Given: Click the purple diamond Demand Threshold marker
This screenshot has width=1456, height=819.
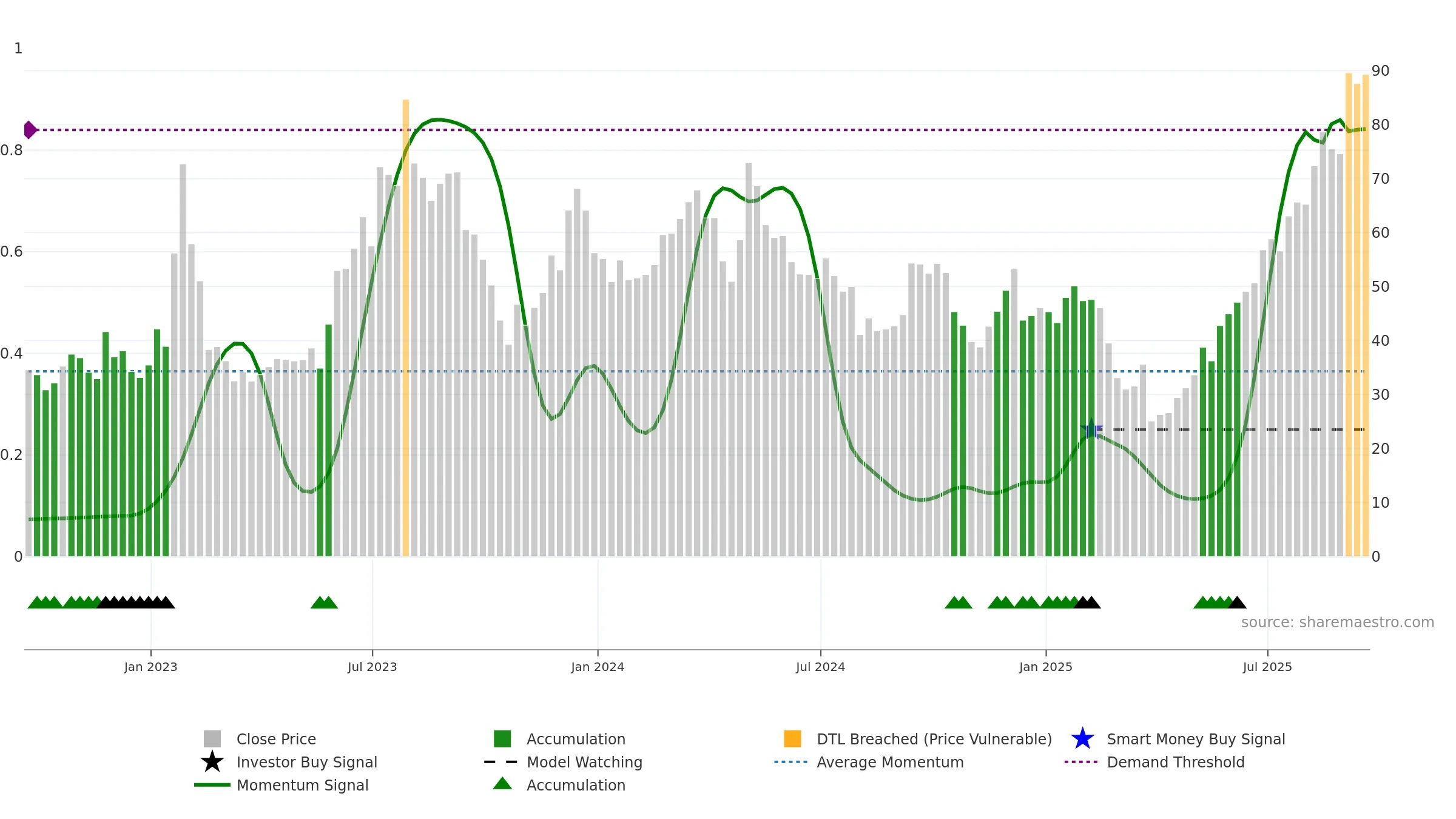Looking at the screenshot, I should pyautogui.click(x=30, y=130).
